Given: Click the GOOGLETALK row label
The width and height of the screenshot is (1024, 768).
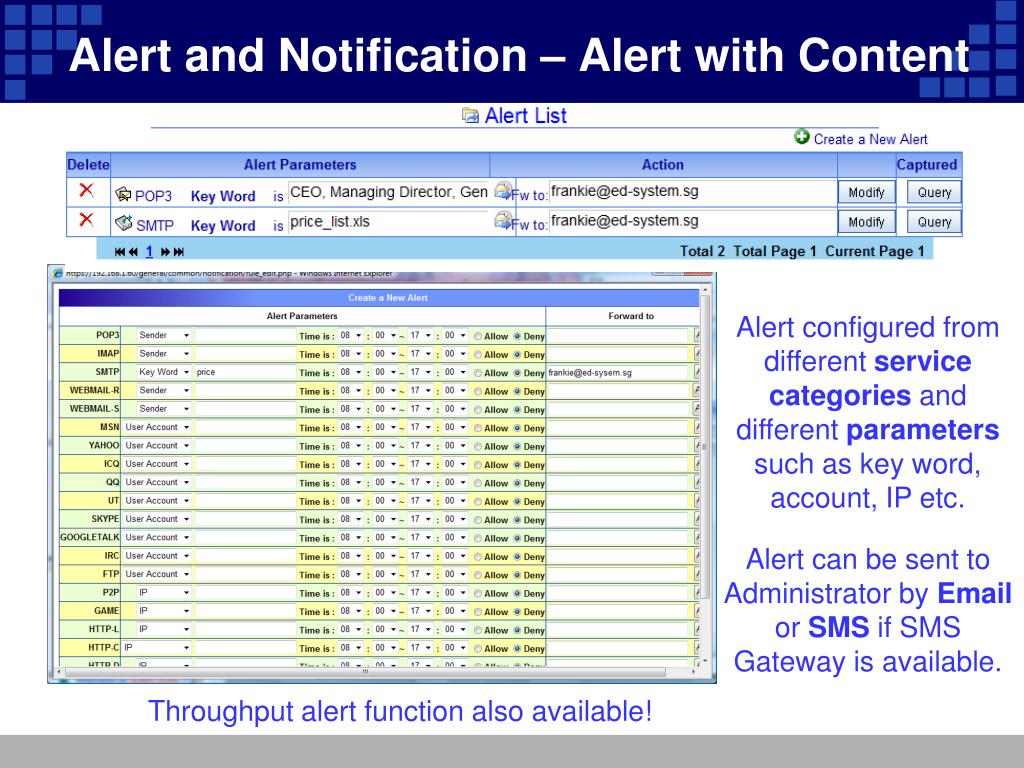Looking at the screenshot, I should pyautogui.click(x=89, y=537).
